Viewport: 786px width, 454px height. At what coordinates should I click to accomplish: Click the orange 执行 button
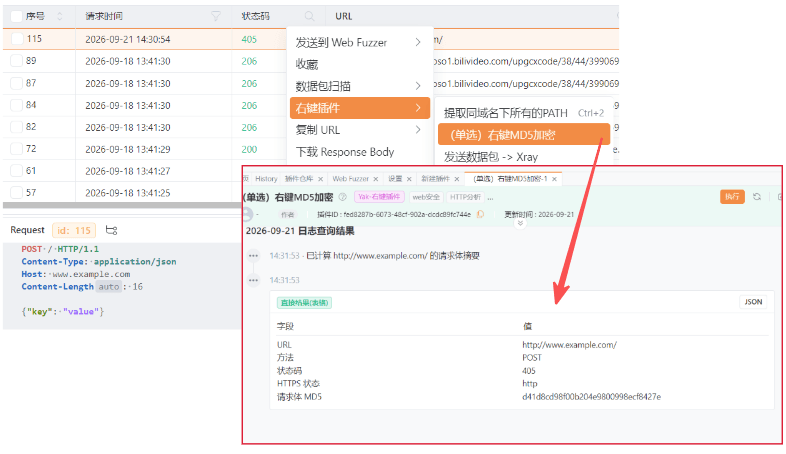point(732,197)
